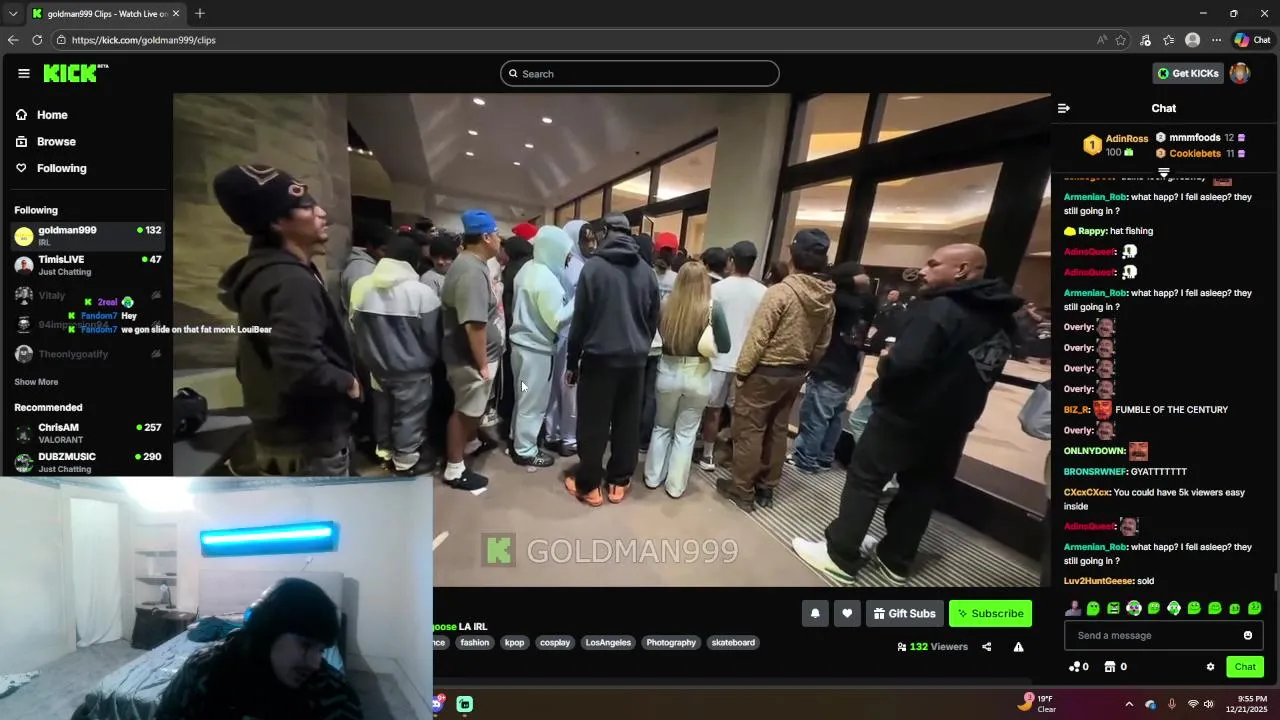Open Theonlygoatify channel in sidebar
This screenshot has height=720, width=1280.
pos(88,354)
